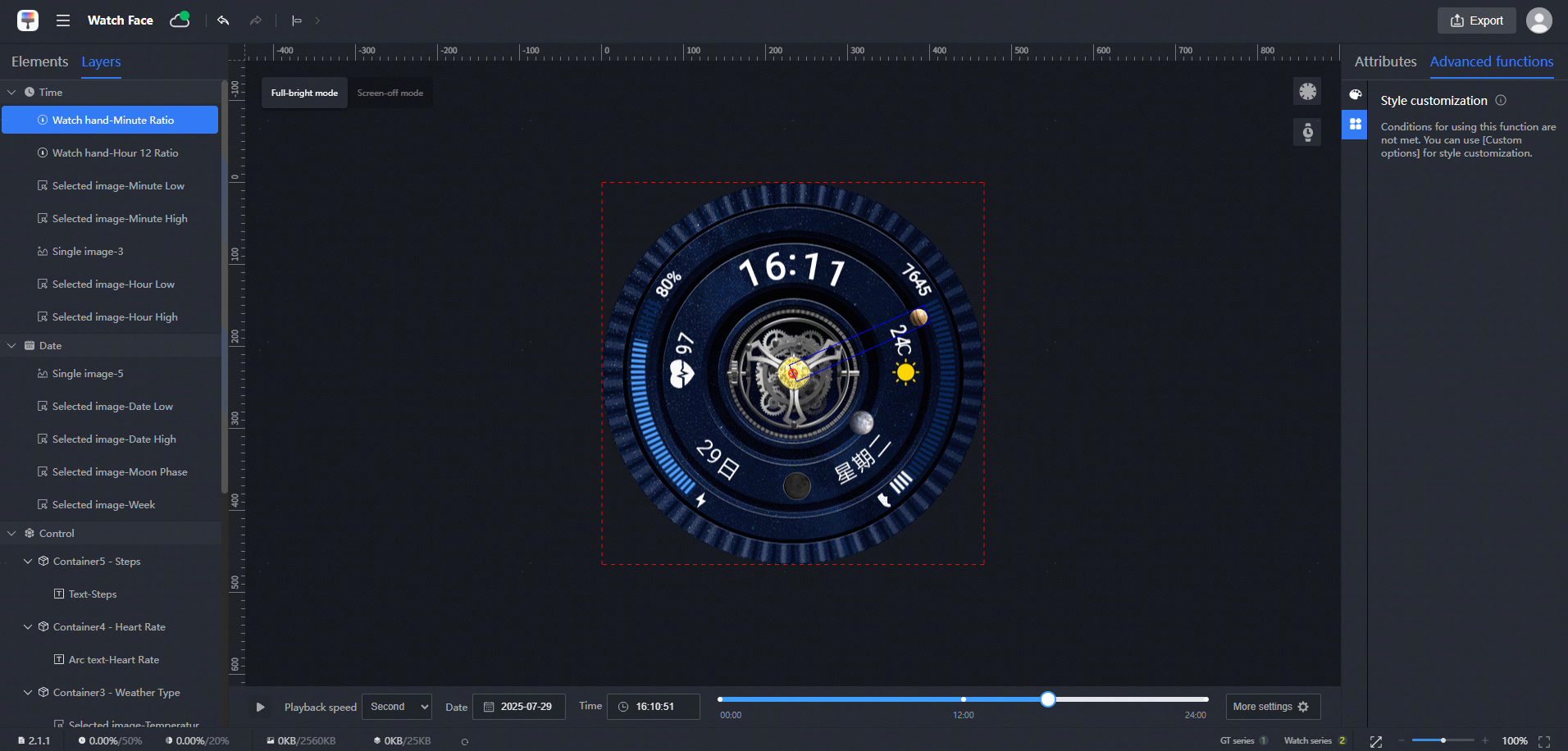Open the Attributes tab
1568x751 pixels.
click(x=1385, y=61)
